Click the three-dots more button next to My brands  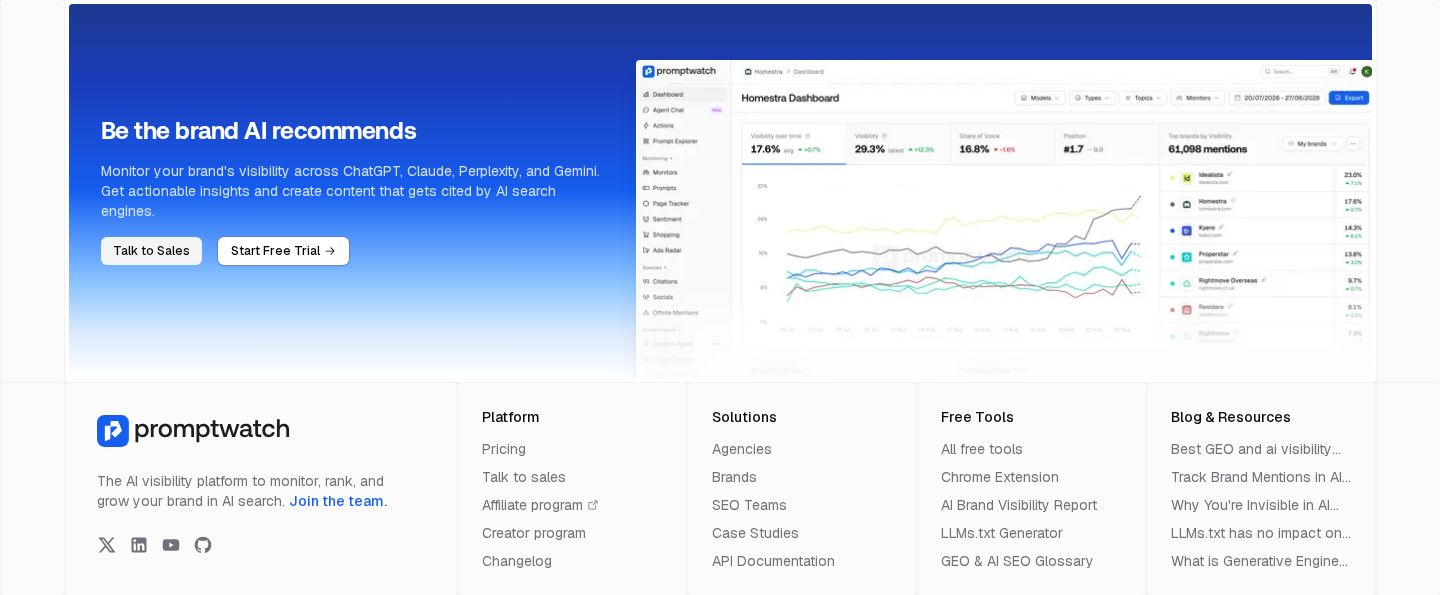point(1353,144)
